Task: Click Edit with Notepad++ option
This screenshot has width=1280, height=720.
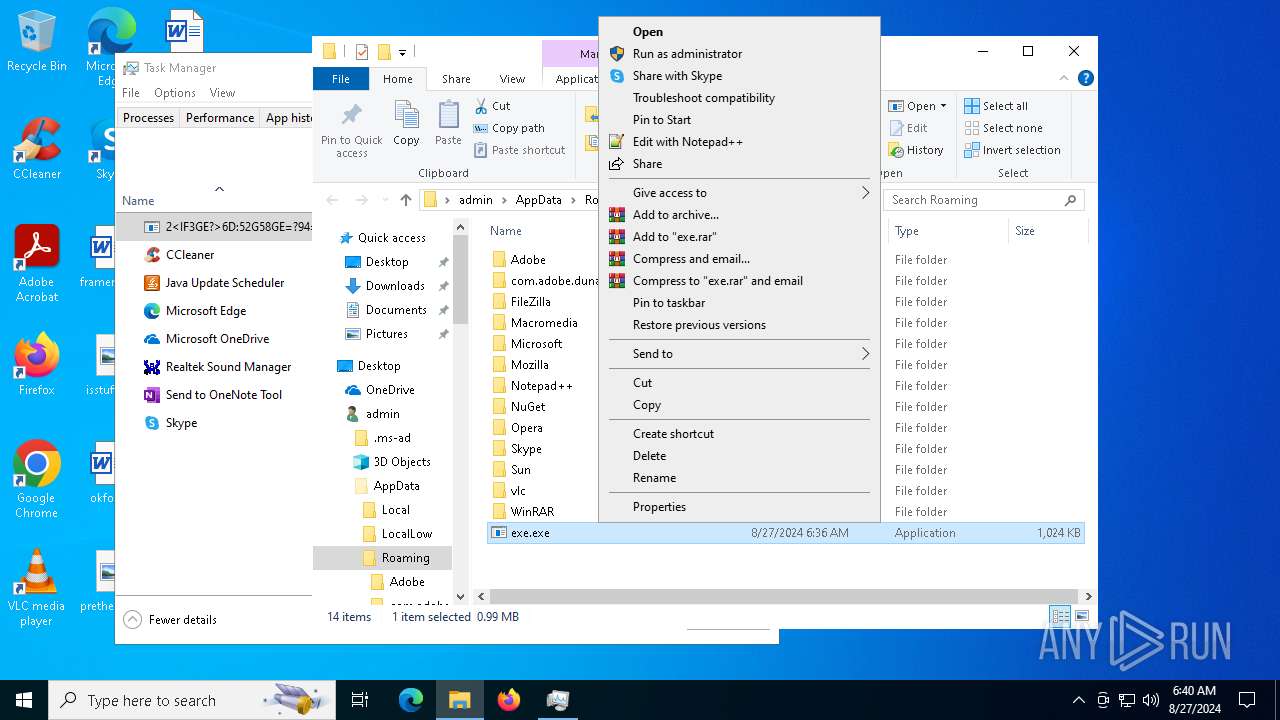Action: [687, 142]
